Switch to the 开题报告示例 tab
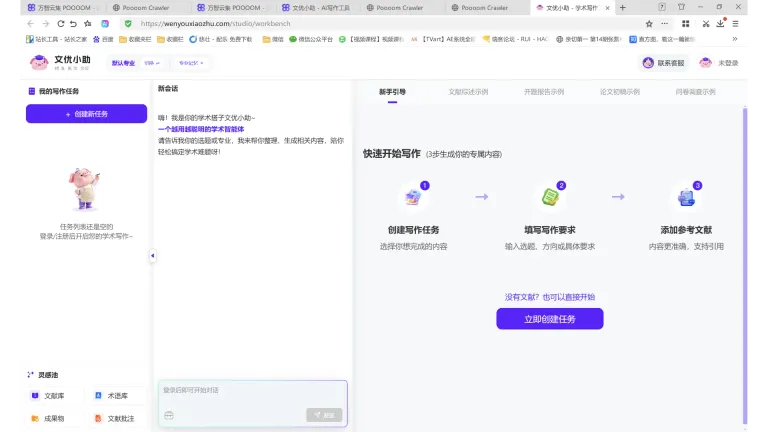 pyautogui.click(x=544, y=92)
